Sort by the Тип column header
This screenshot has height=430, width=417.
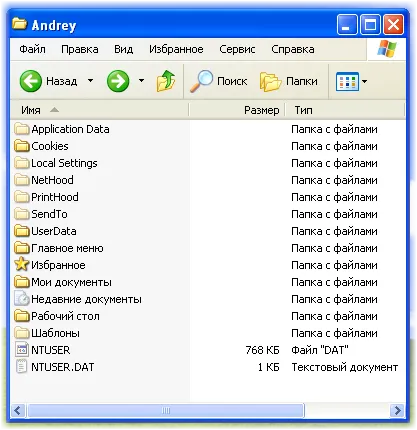(x=345, y=110)
